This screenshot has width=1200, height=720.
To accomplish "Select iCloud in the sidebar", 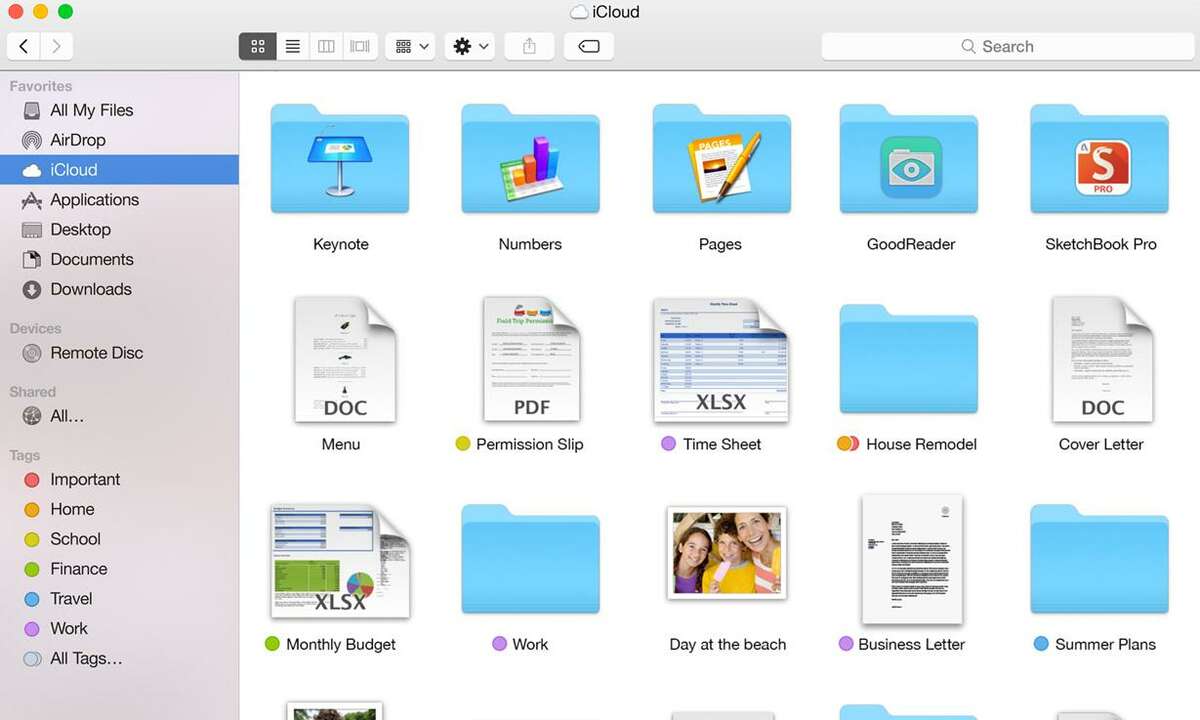I will pos(120,170).
